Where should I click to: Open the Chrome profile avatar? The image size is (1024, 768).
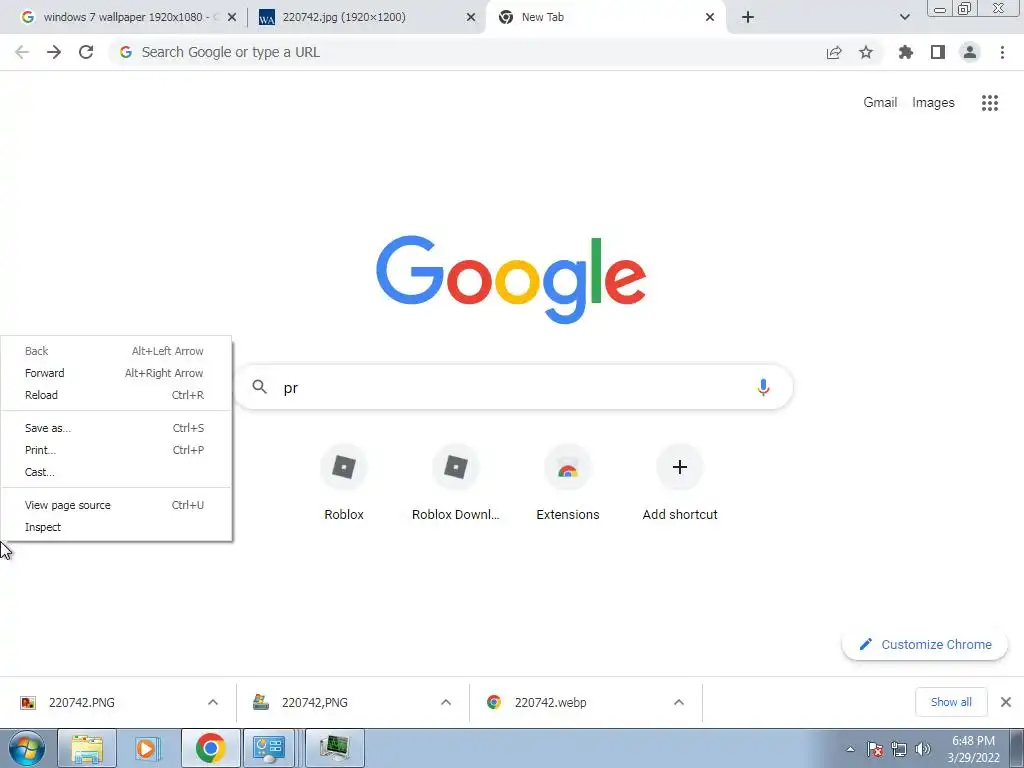pos(970,52)
